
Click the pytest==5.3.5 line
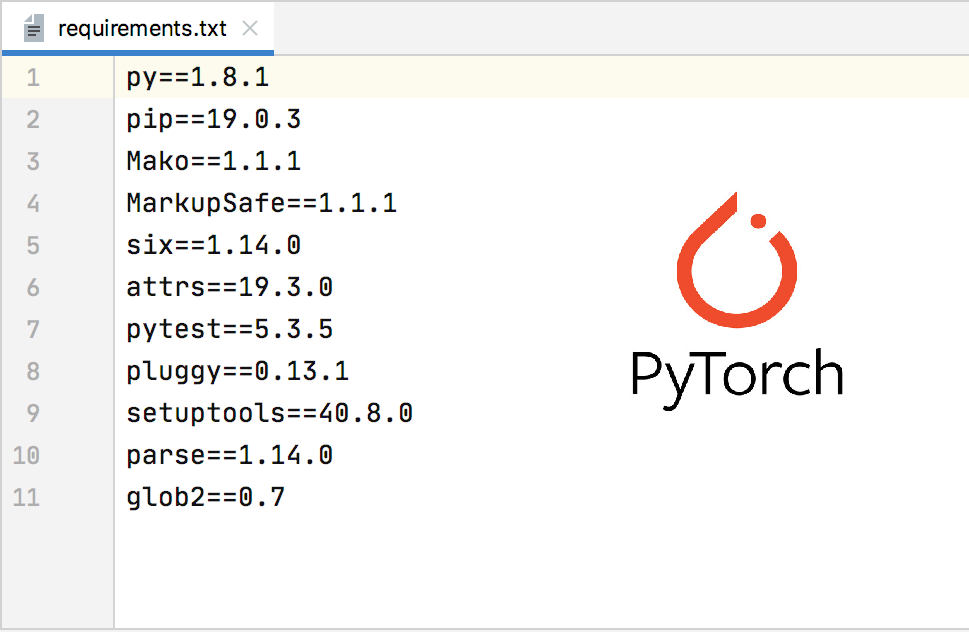click(230, 329)
